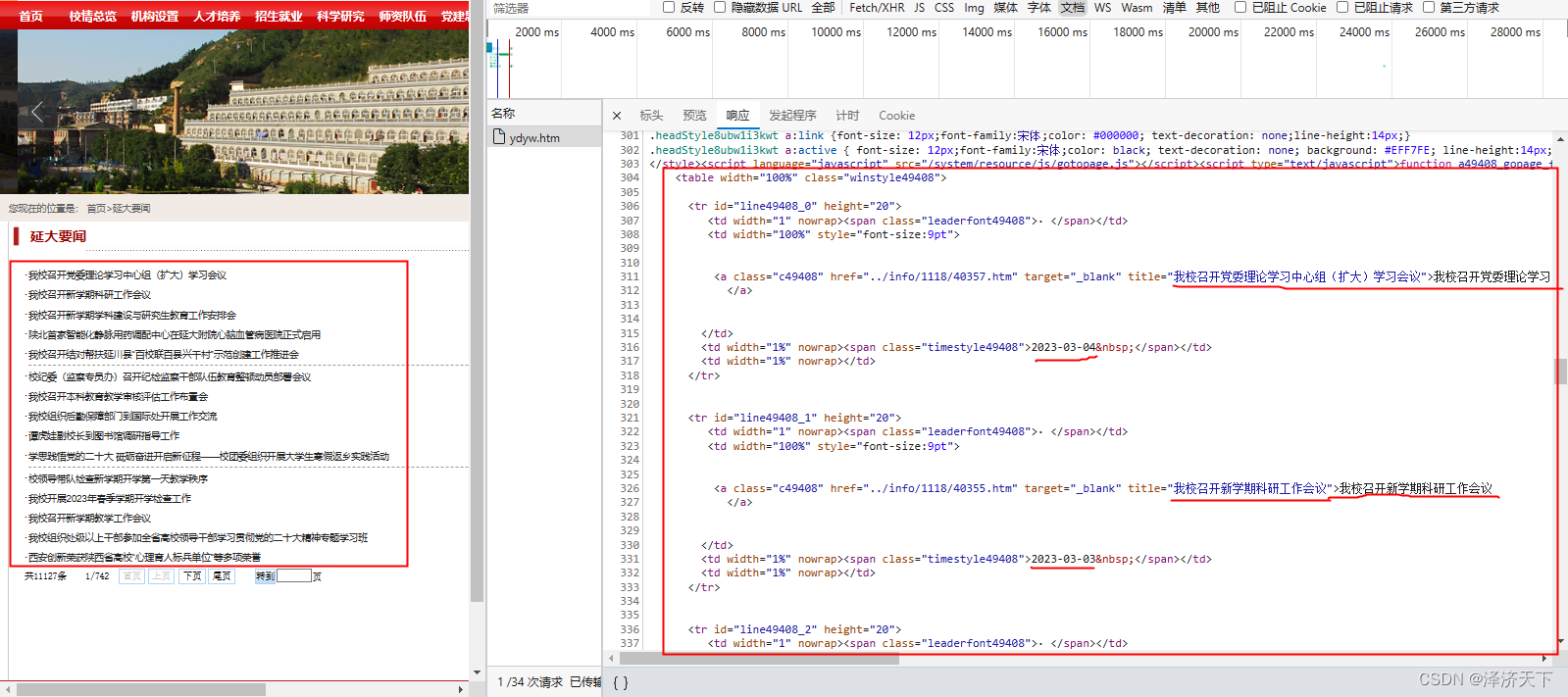The width and height of the screenshot is (1568, 697).
Task: Open the 标头 headers tab
Action: tap(651, 116)
